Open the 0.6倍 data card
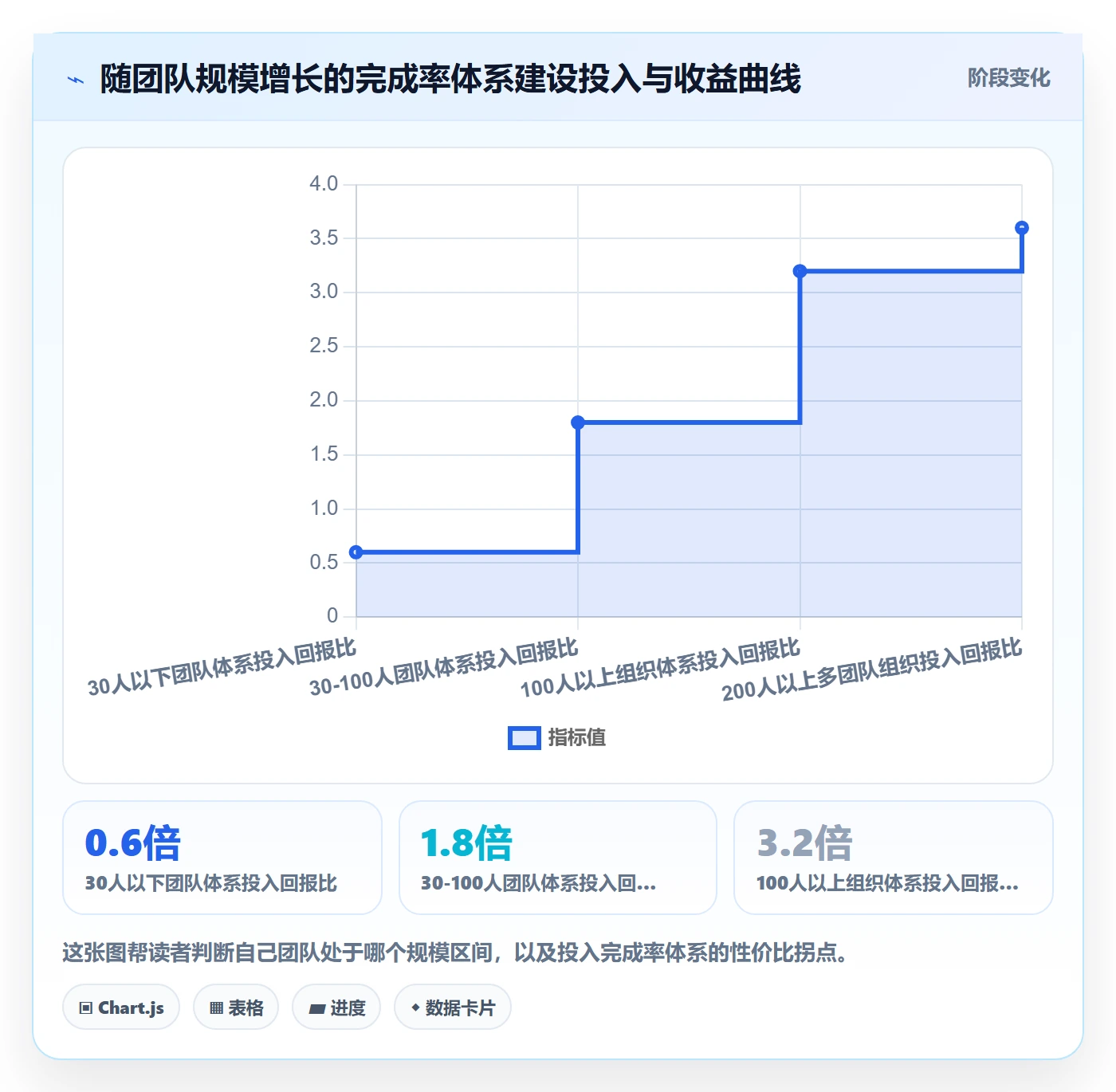 (x=222, y=858)
